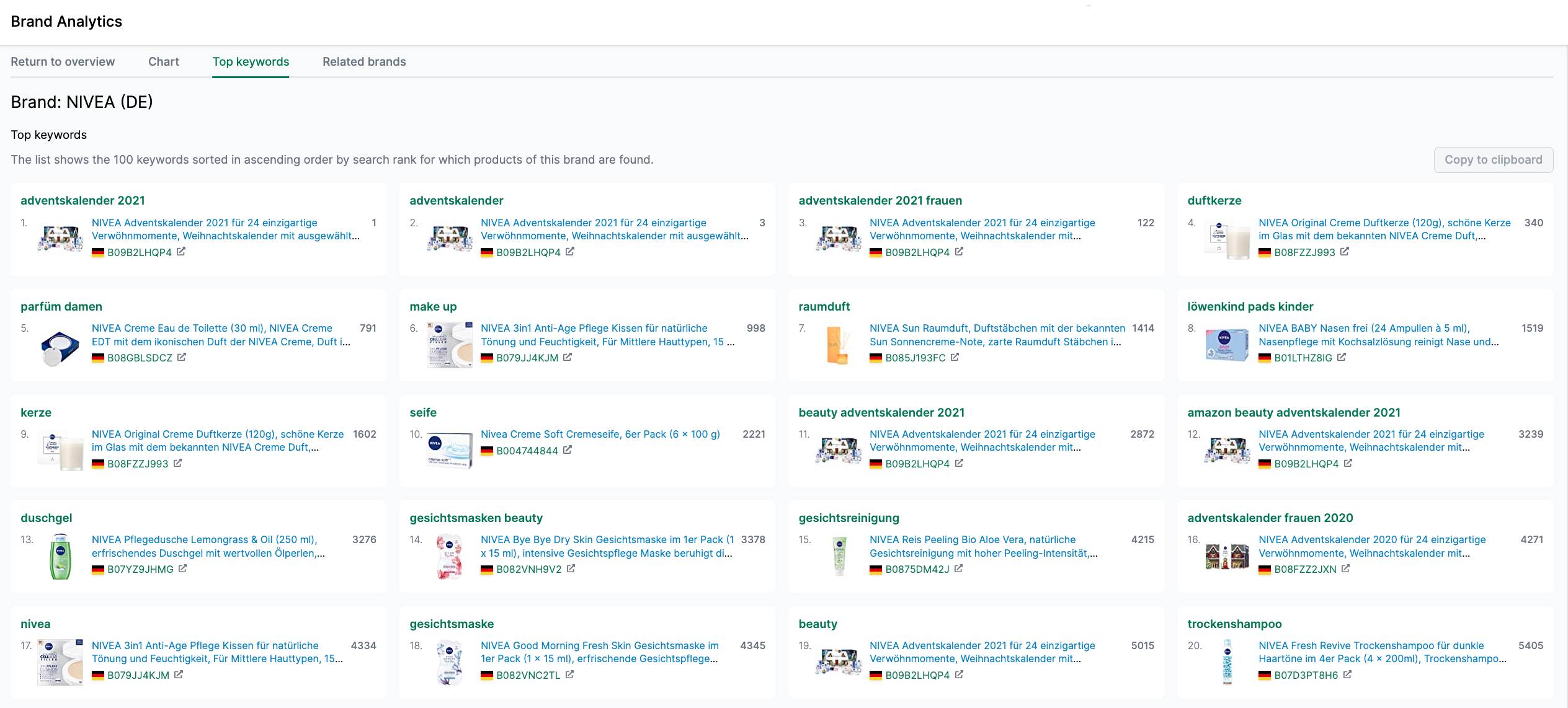Open external link icon next to B0875DM42J
Screen dimensions: 1568x708
pyautogui.click(x=958, y=569)
